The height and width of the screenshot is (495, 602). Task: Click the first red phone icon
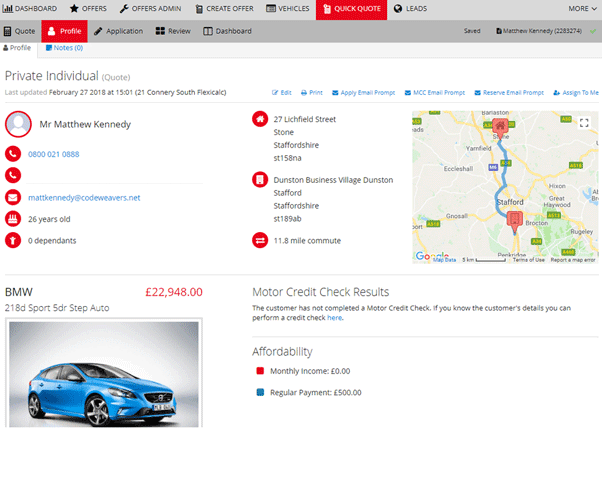[x=13, y=154]
